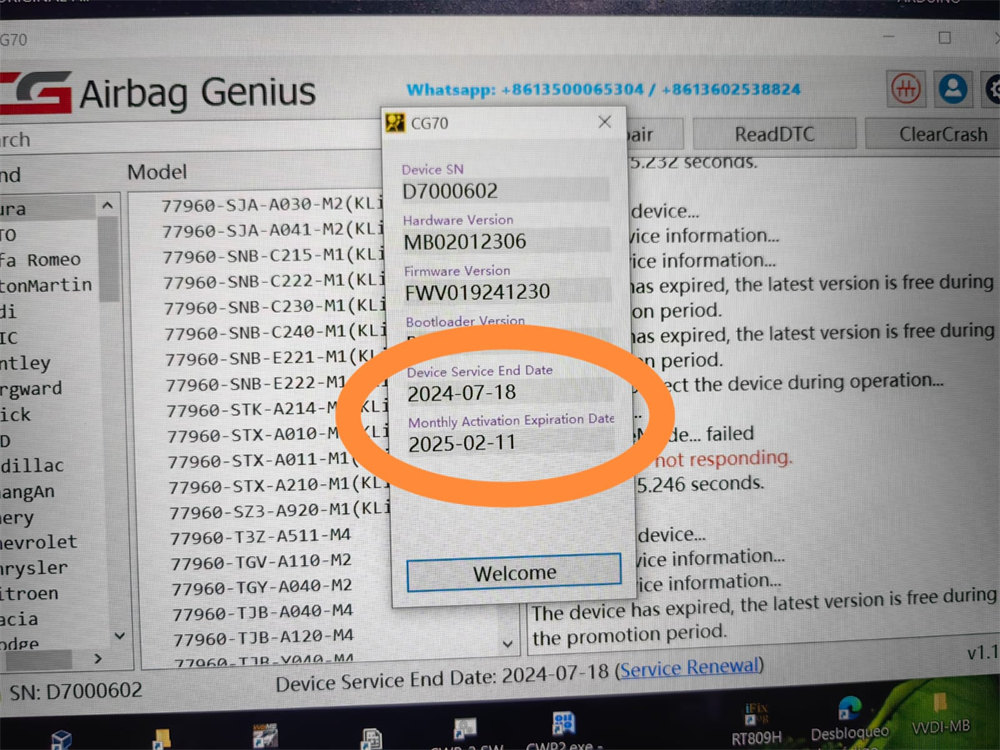Viewport: 1000px width, 750px height.
Task: Select the Device SN field D7000602
Action: [x=505, y=190]
